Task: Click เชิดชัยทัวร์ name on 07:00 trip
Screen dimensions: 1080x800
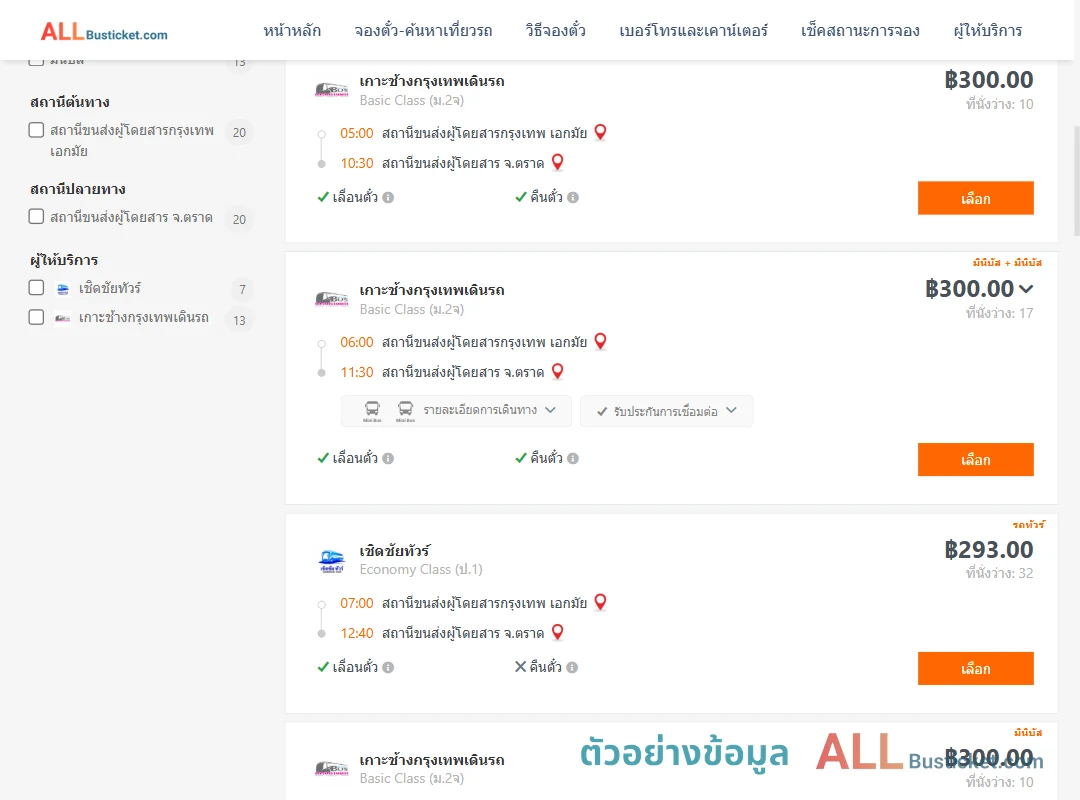Action: click(395, 551)
